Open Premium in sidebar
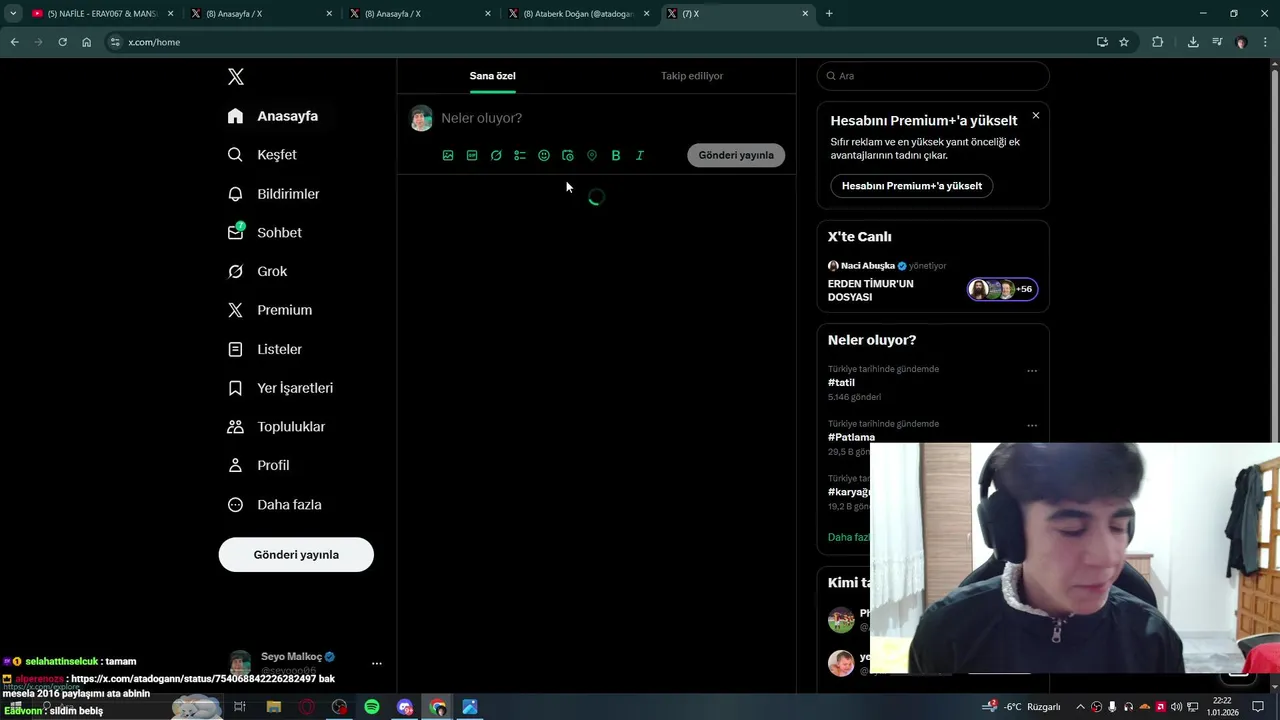The width and height of the screenshot is (1280, 720). [270, 310]
